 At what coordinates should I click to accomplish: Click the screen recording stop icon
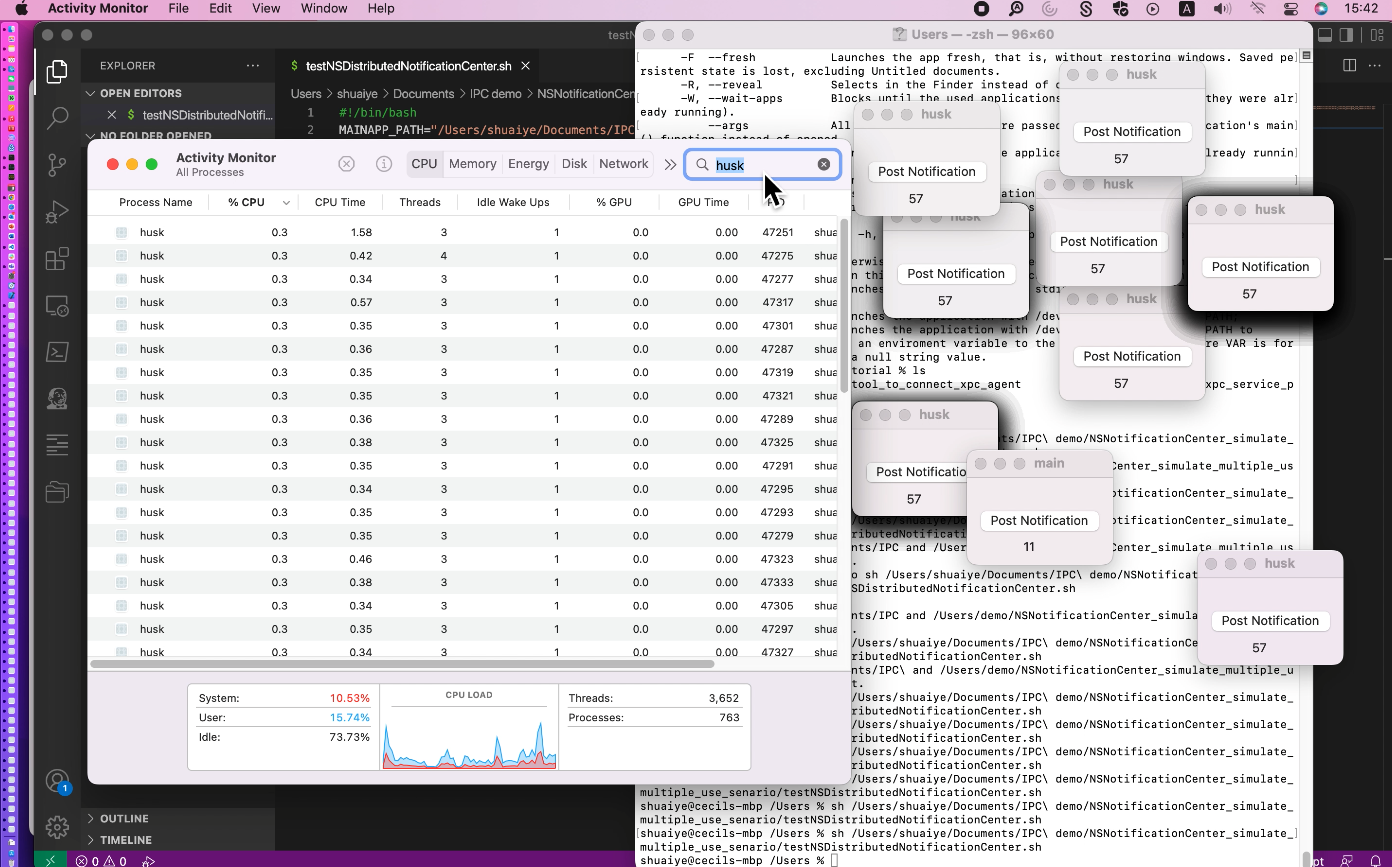982,8
